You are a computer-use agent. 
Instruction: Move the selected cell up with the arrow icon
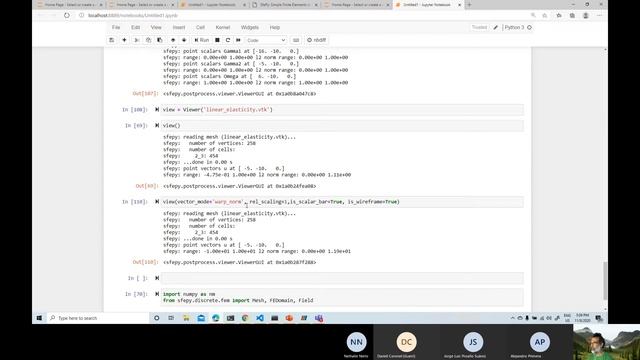(173, 40)
